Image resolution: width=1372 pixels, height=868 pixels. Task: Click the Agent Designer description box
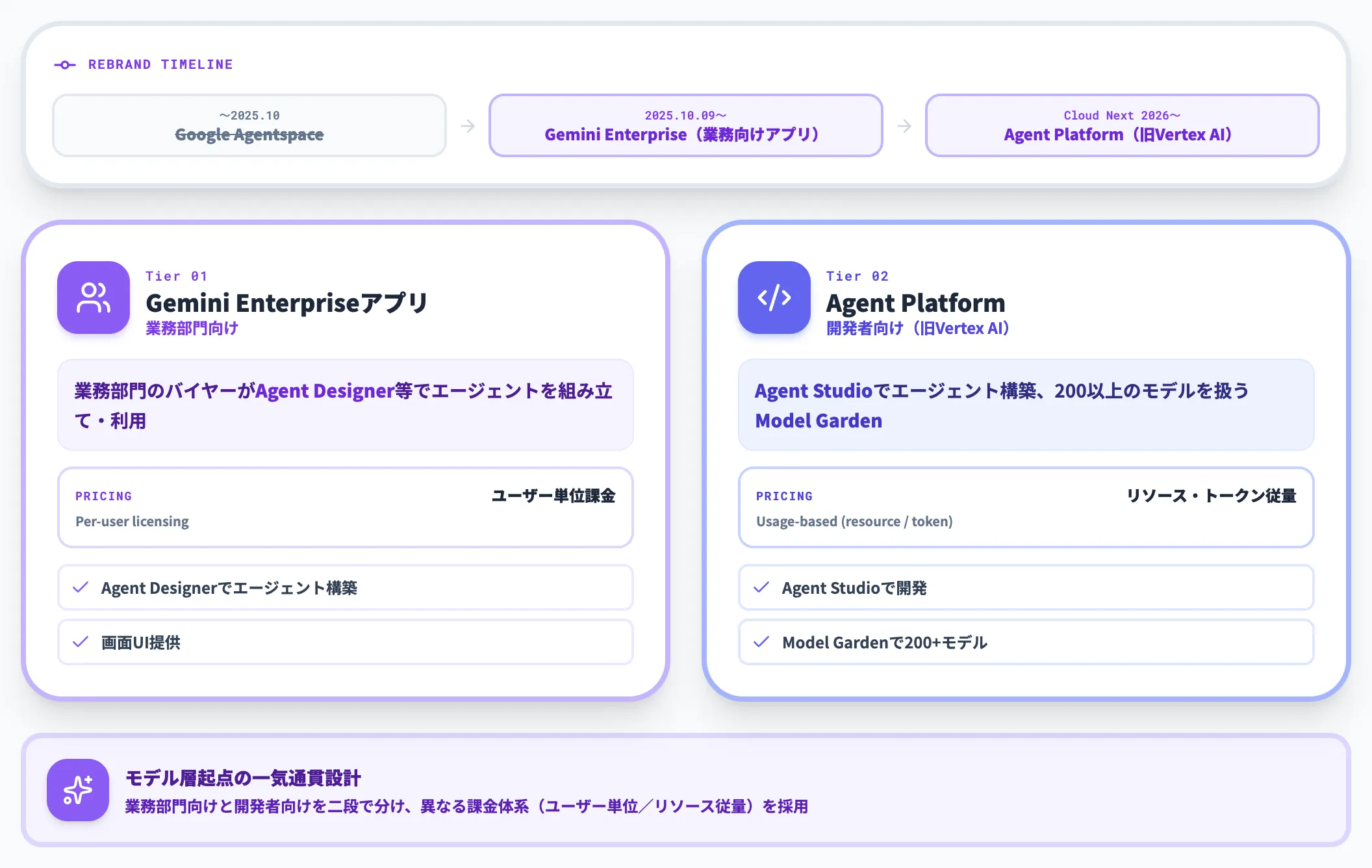click(x=346, y=405)
